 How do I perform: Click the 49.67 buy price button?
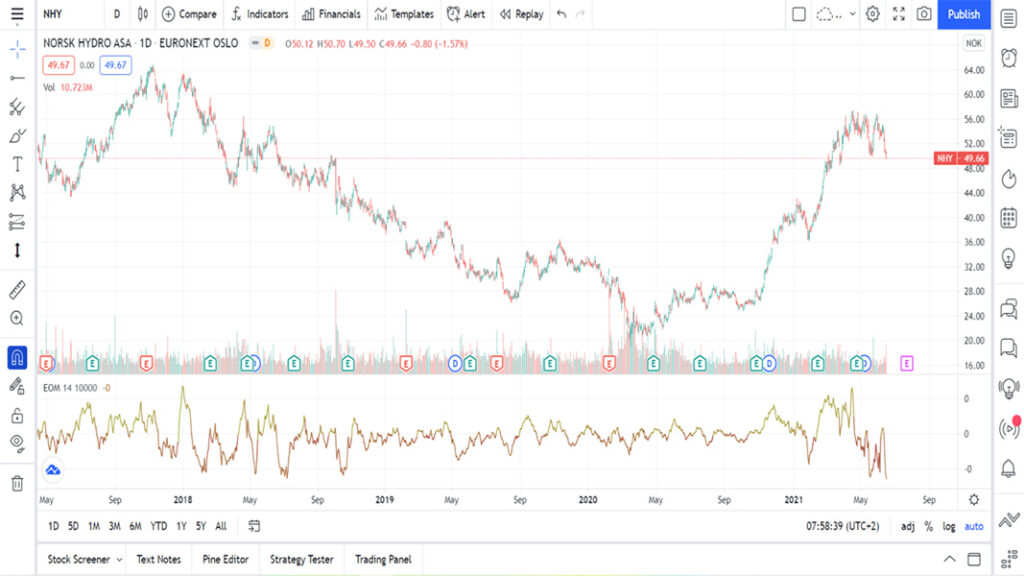pos(116,65)
